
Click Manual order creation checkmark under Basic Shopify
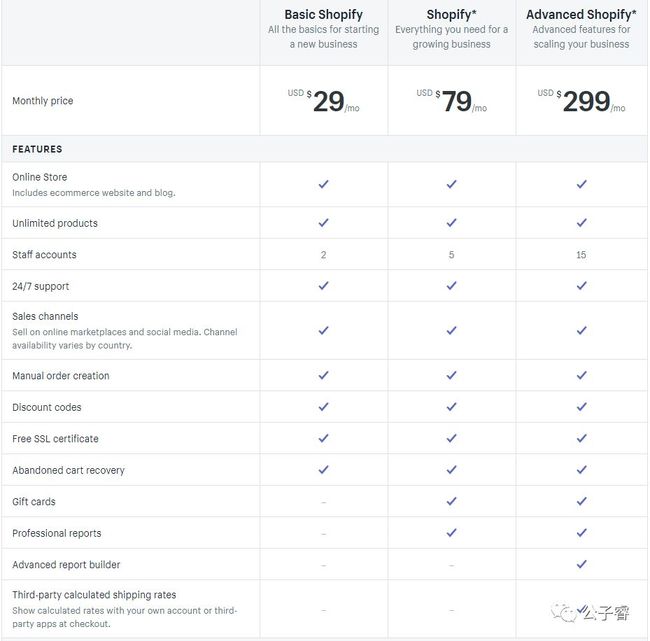(323, 375)
